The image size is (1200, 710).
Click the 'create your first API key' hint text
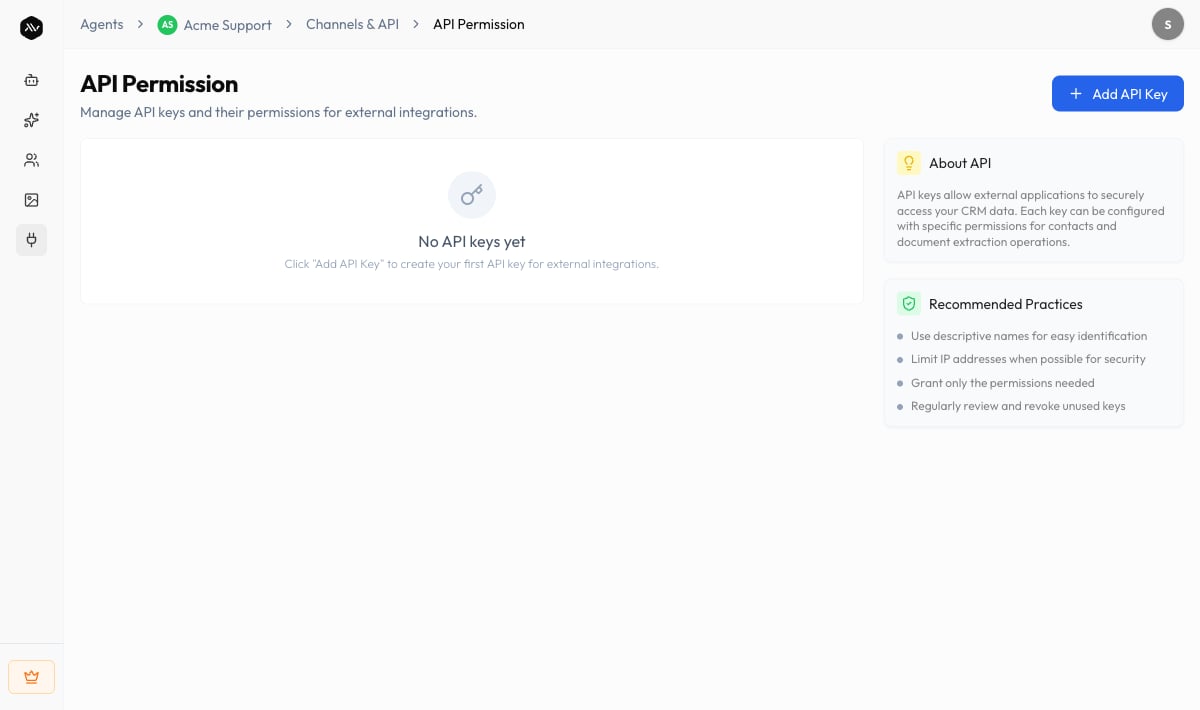pyautogui.click(x=472, y=264)
